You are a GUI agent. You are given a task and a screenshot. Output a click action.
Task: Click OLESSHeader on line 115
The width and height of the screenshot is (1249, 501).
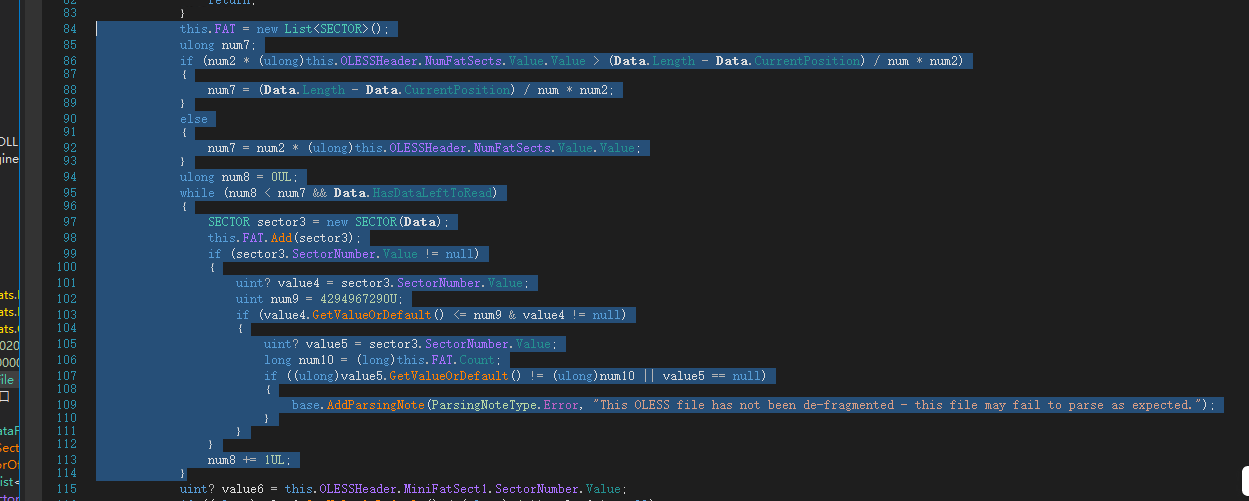(357, 489)
